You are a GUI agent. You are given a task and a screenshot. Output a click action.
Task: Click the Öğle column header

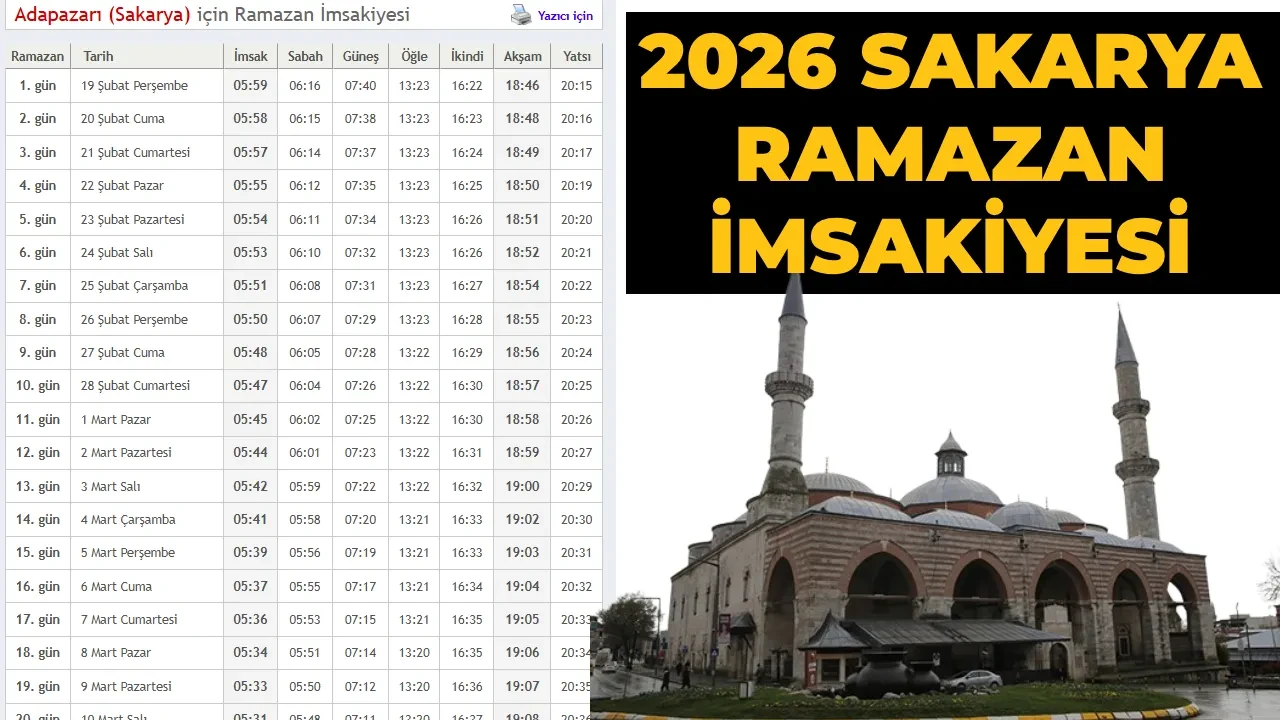pos(413,56)
